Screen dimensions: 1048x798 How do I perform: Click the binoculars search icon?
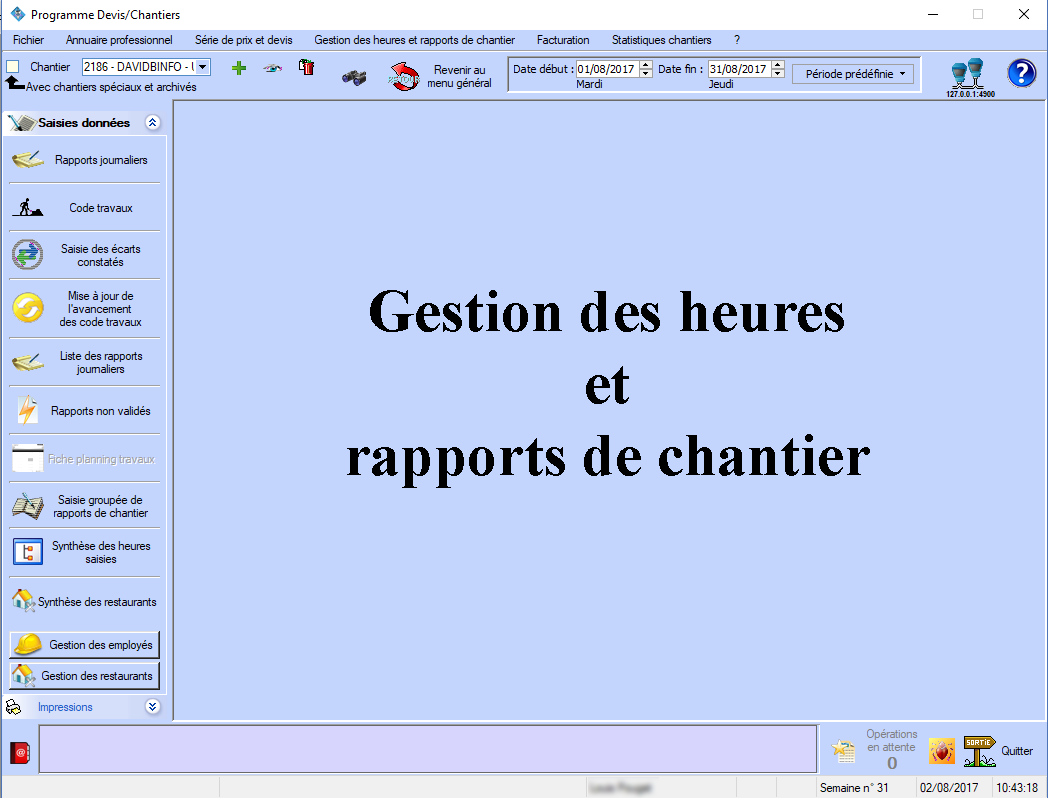coord(354,77)
